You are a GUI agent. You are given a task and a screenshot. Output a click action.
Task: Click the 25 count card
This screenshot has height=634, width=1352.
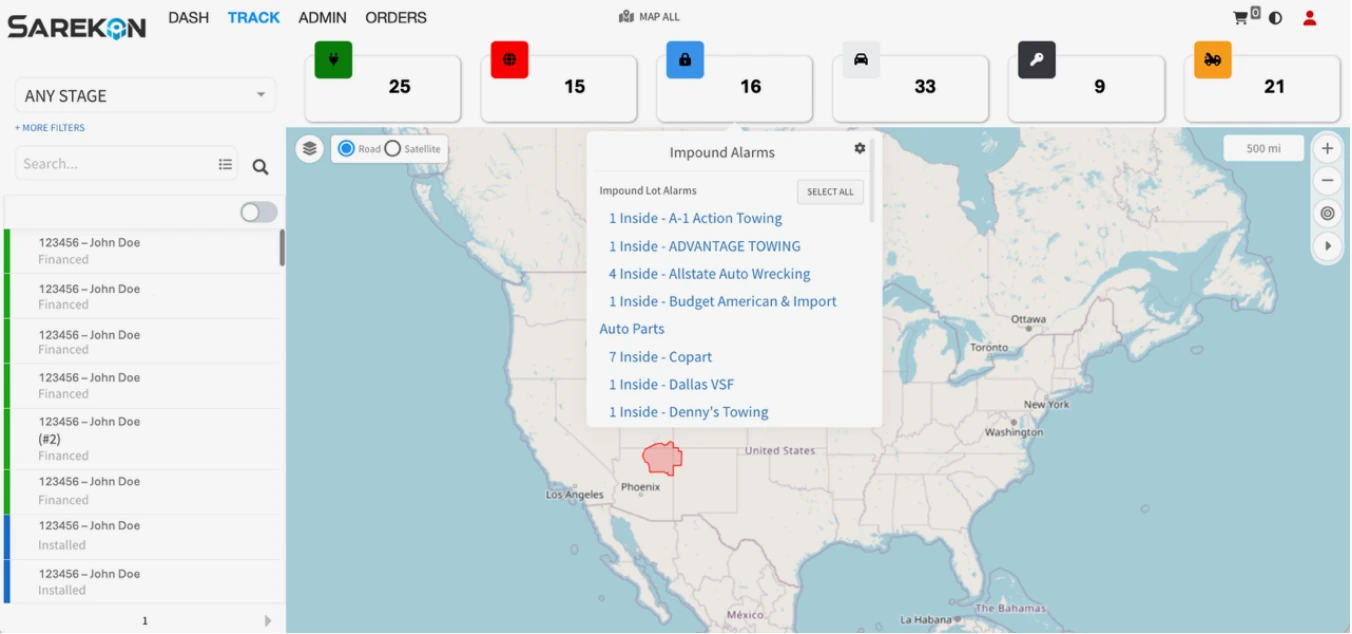point(383,88)
